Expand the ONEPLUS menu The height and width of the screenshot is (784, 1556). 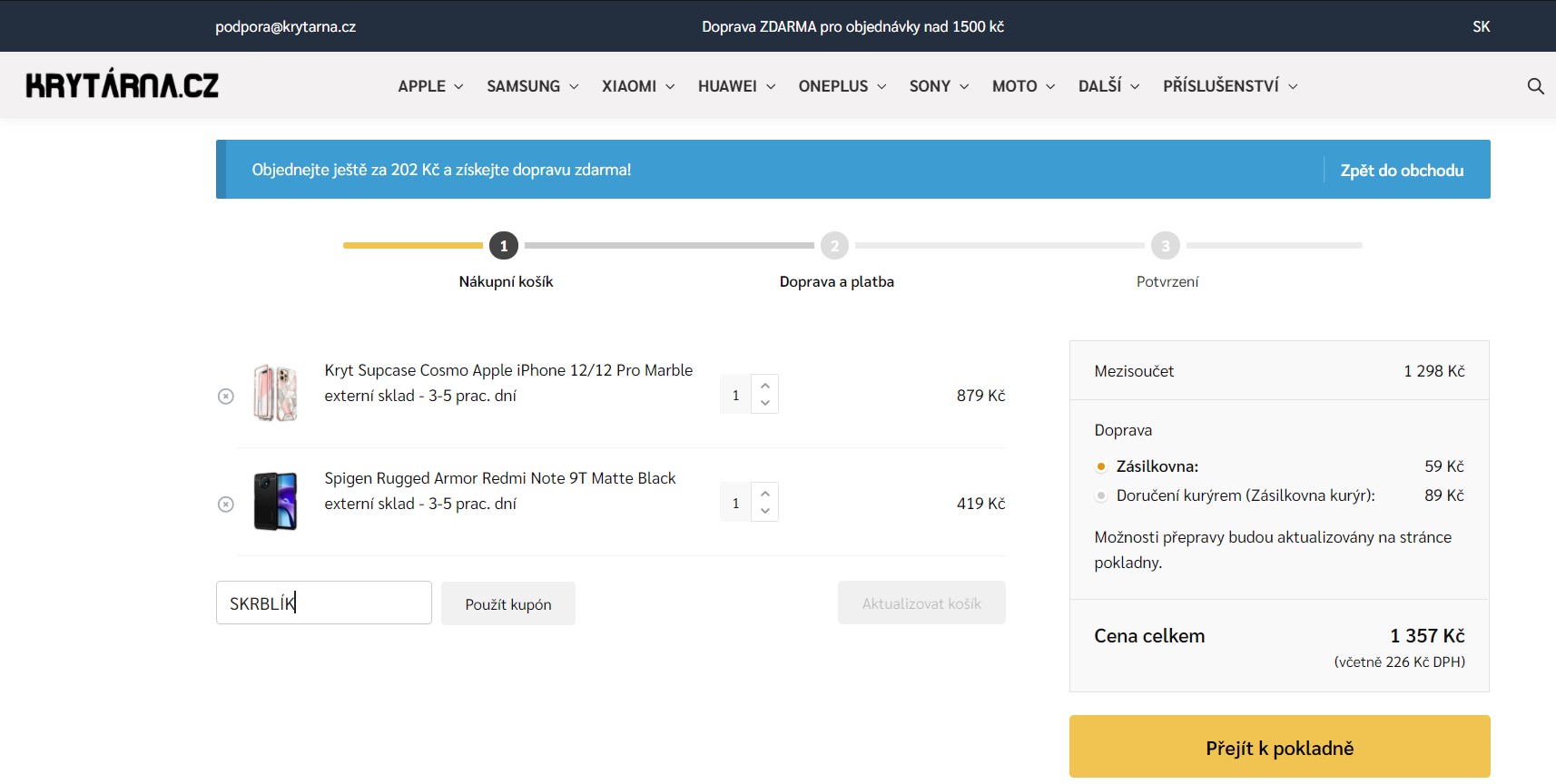coord(842,86)
